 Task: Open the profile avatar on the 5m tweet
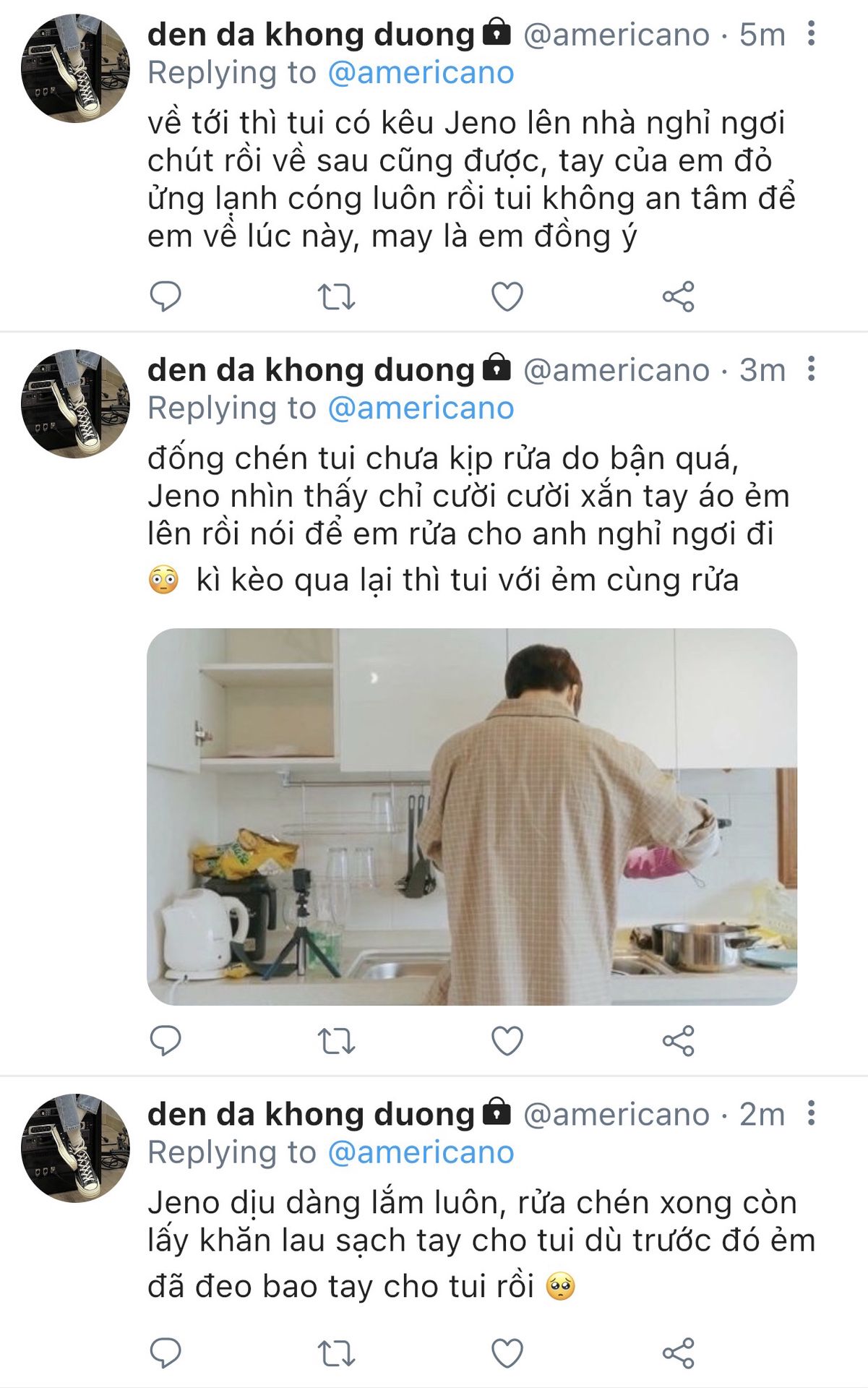tap(75, 69)
